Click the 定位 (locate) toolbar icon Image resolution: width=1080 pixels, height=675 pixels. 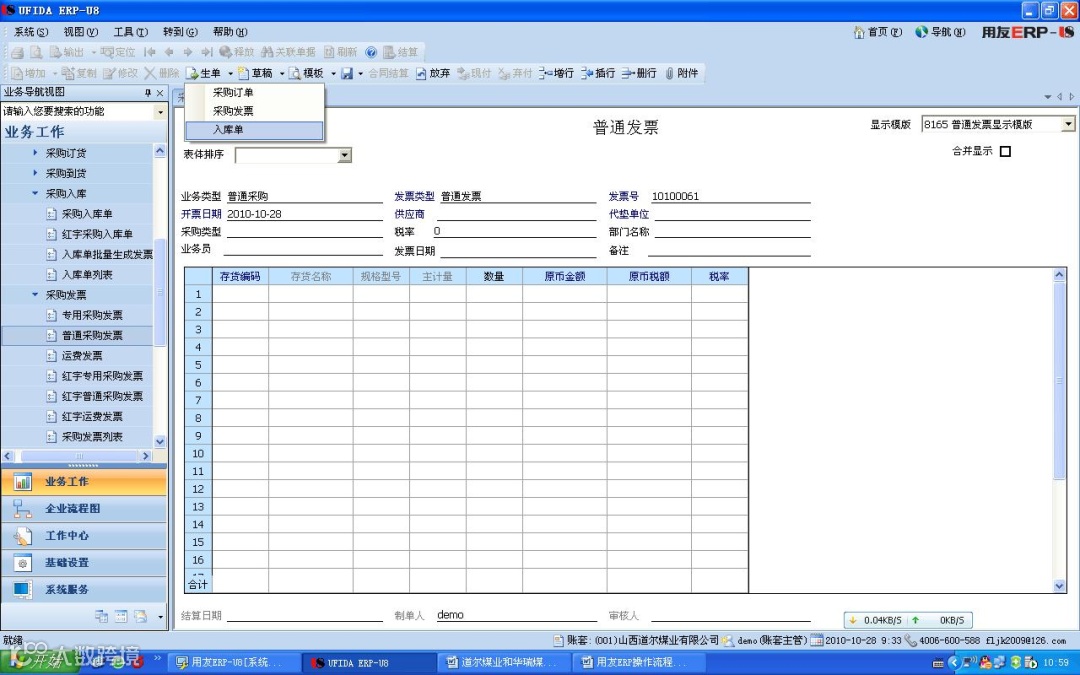[x=107, y=52]
